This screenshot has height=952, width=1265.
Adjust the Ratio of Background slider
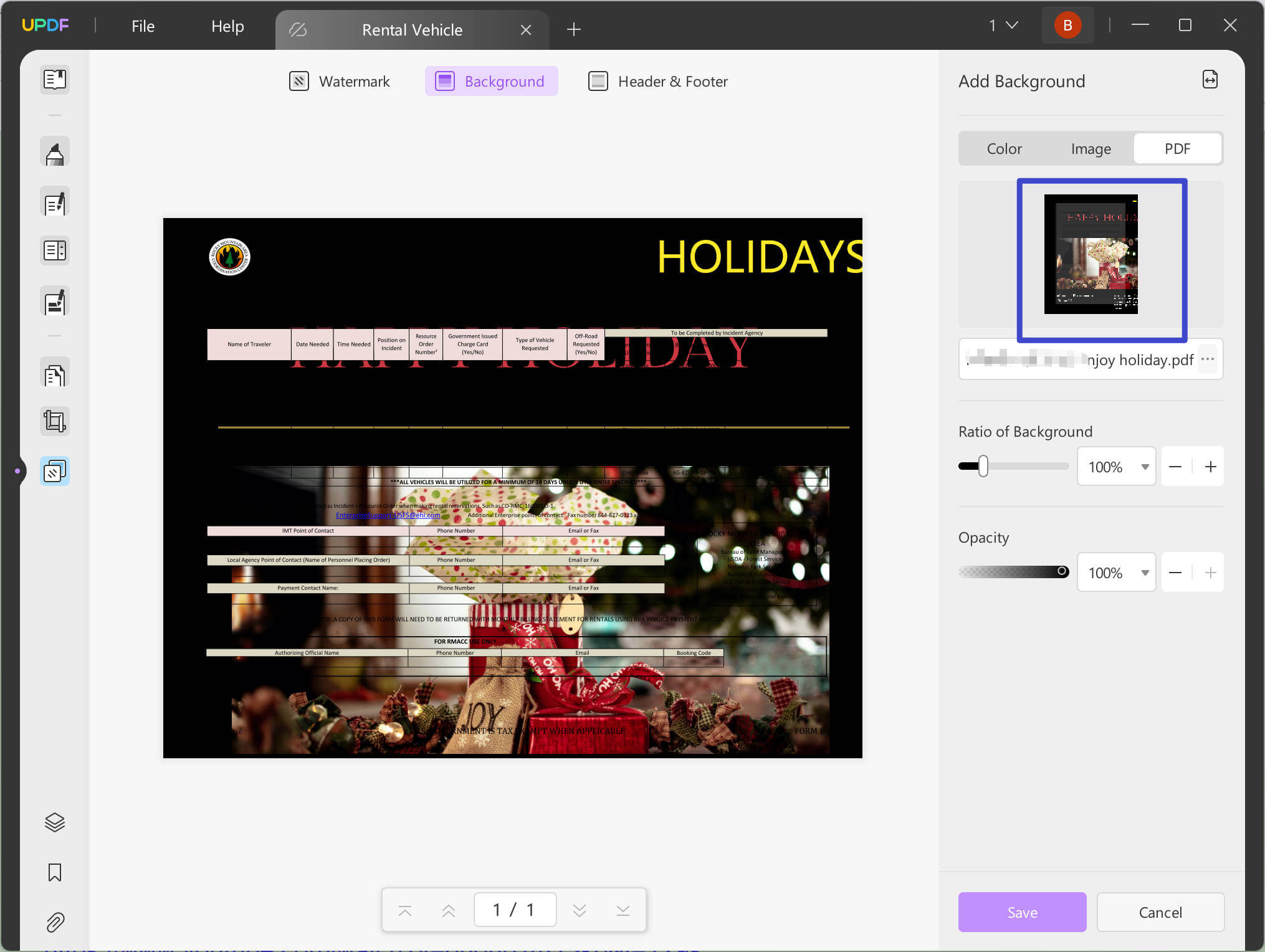[983, 466]
